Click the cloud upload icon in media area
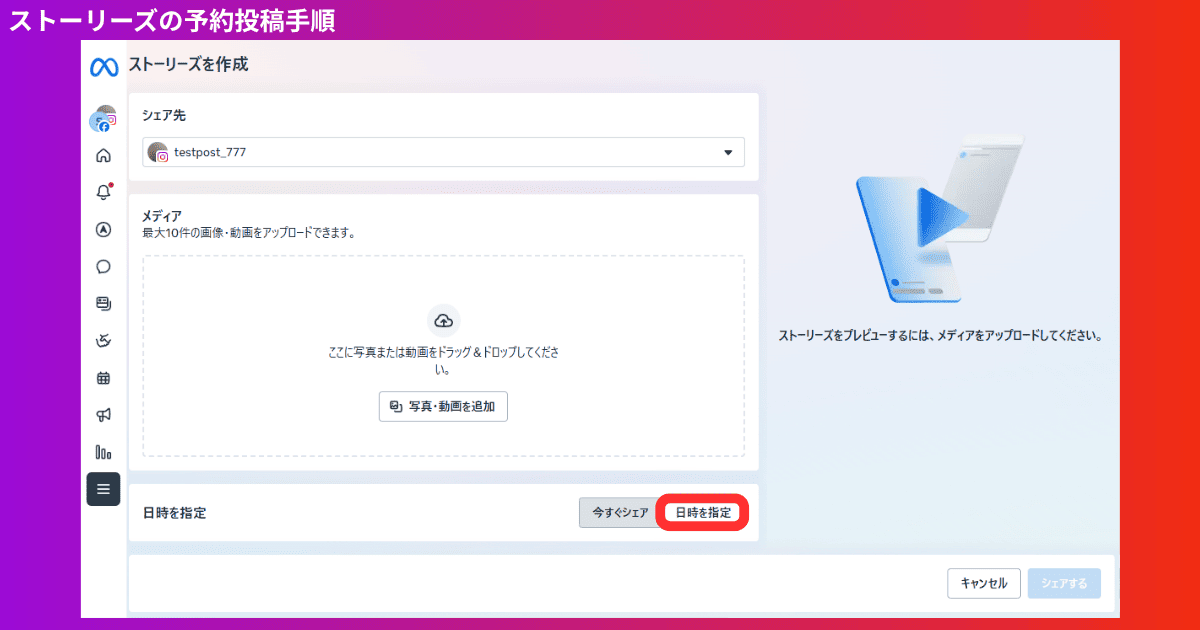 pyautogui.click(x=443, y=322)
